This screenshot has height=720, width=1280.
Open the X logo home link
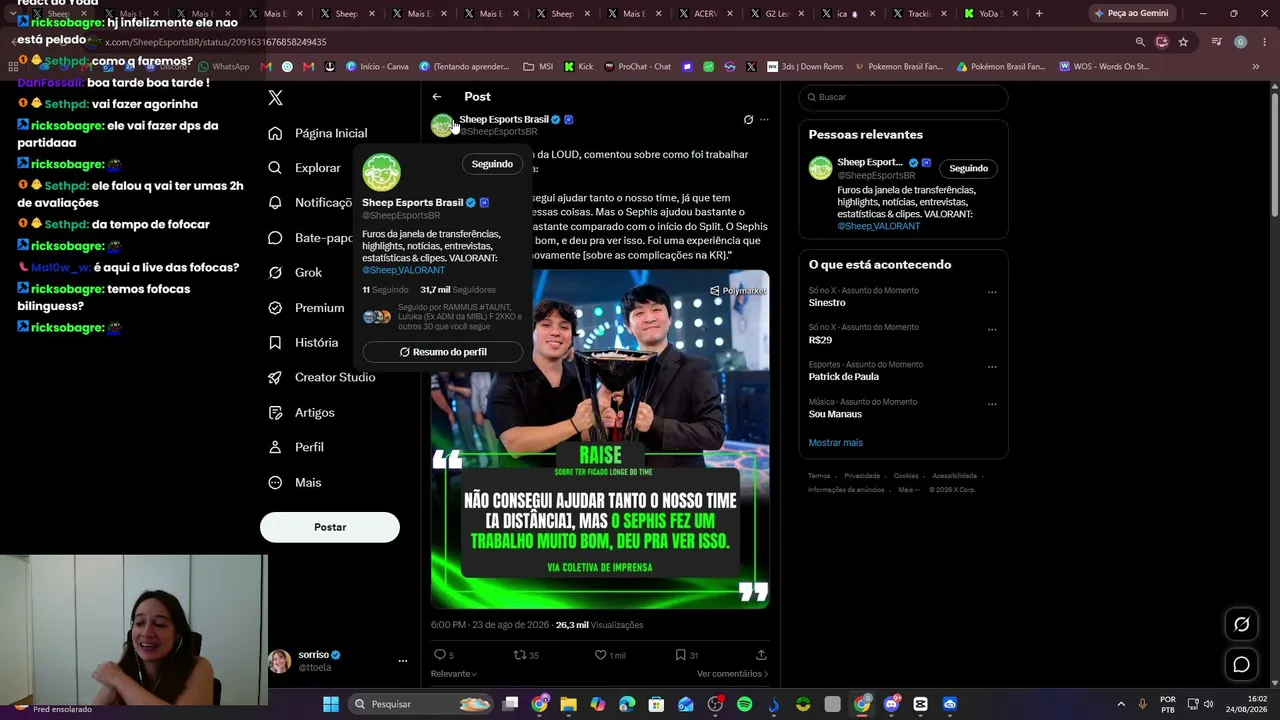click(276, 97)
